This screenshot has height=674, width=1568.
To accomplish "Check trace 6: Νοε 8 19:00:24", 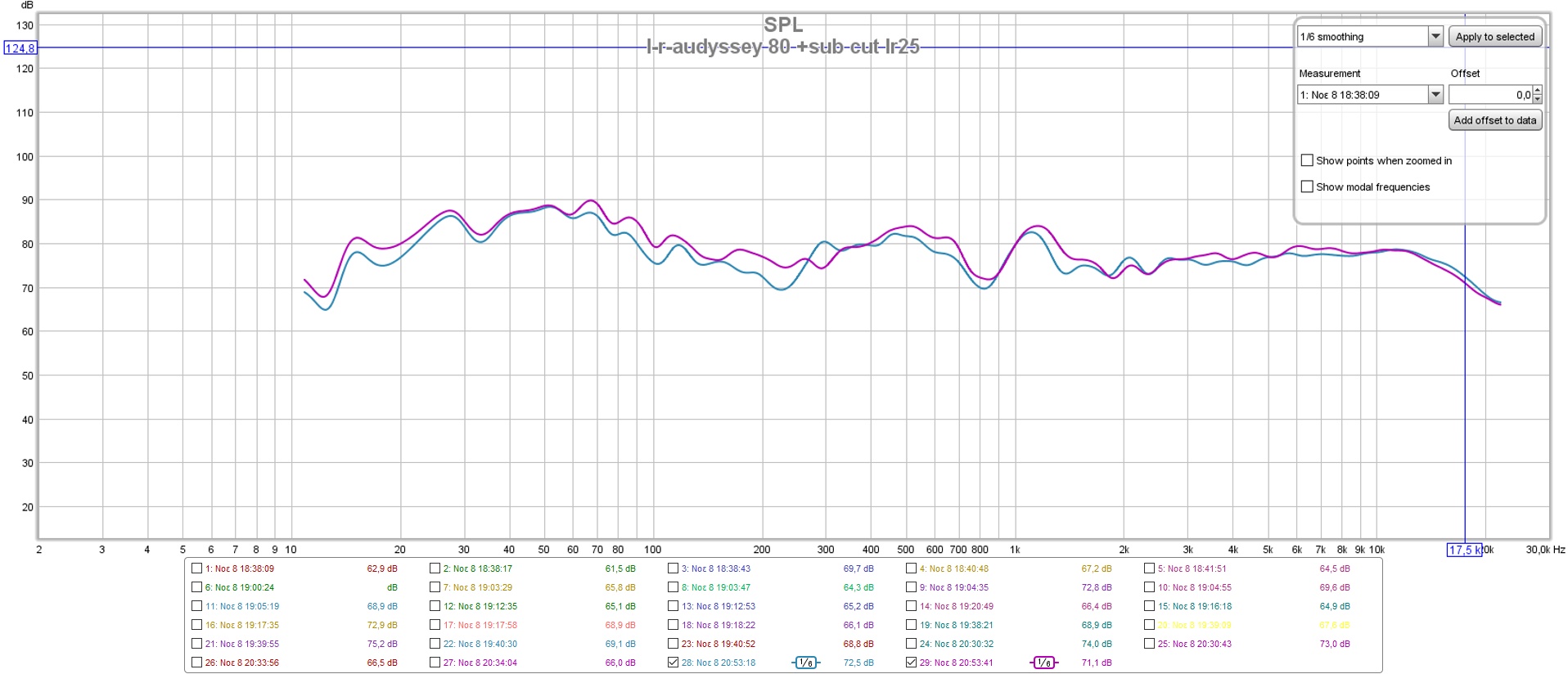I will tap(196, 587).
